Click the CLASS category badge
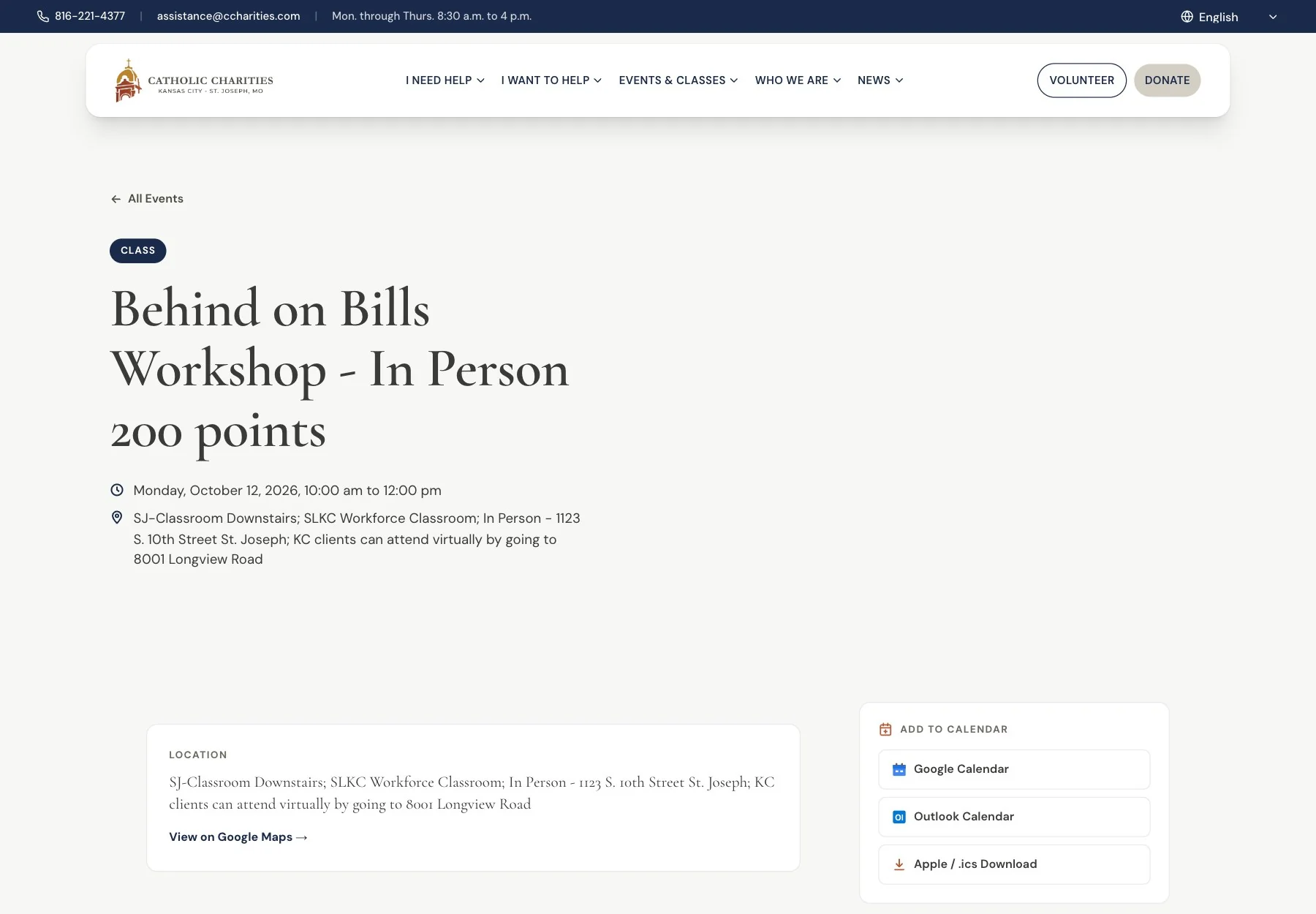This screenshot has height=914, width=1316. 138,251
